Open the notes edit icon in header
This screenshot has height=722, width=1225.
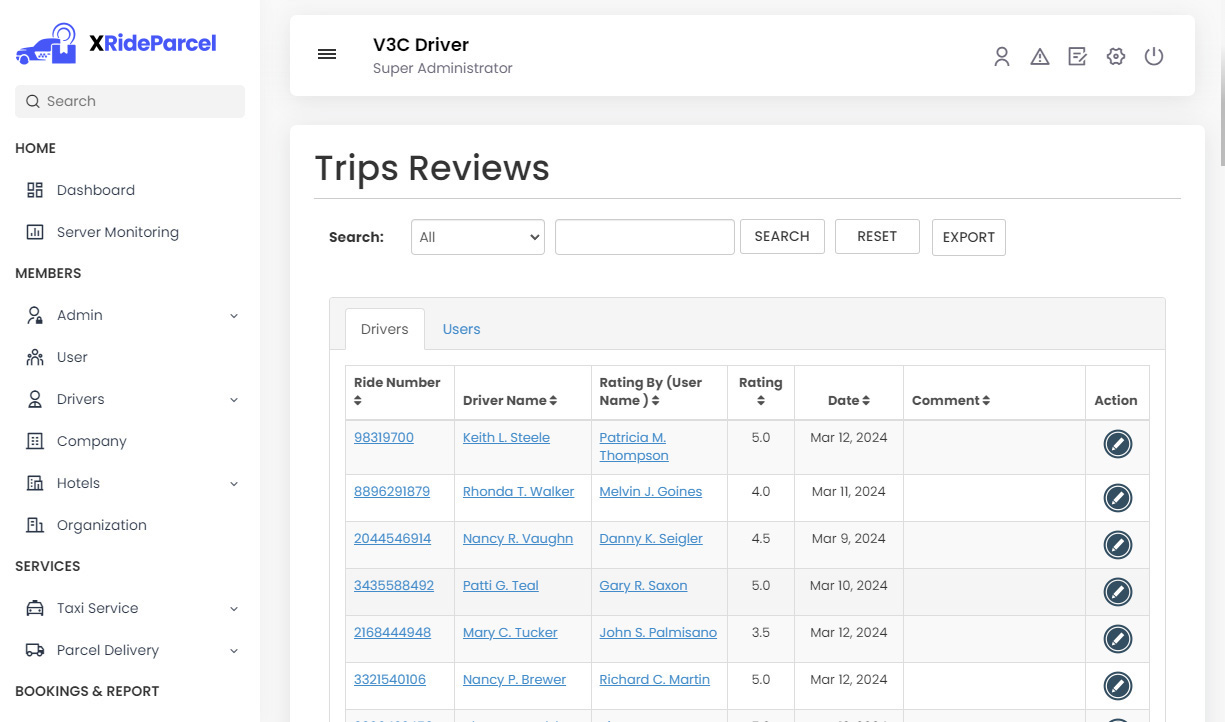point(1077,57)
